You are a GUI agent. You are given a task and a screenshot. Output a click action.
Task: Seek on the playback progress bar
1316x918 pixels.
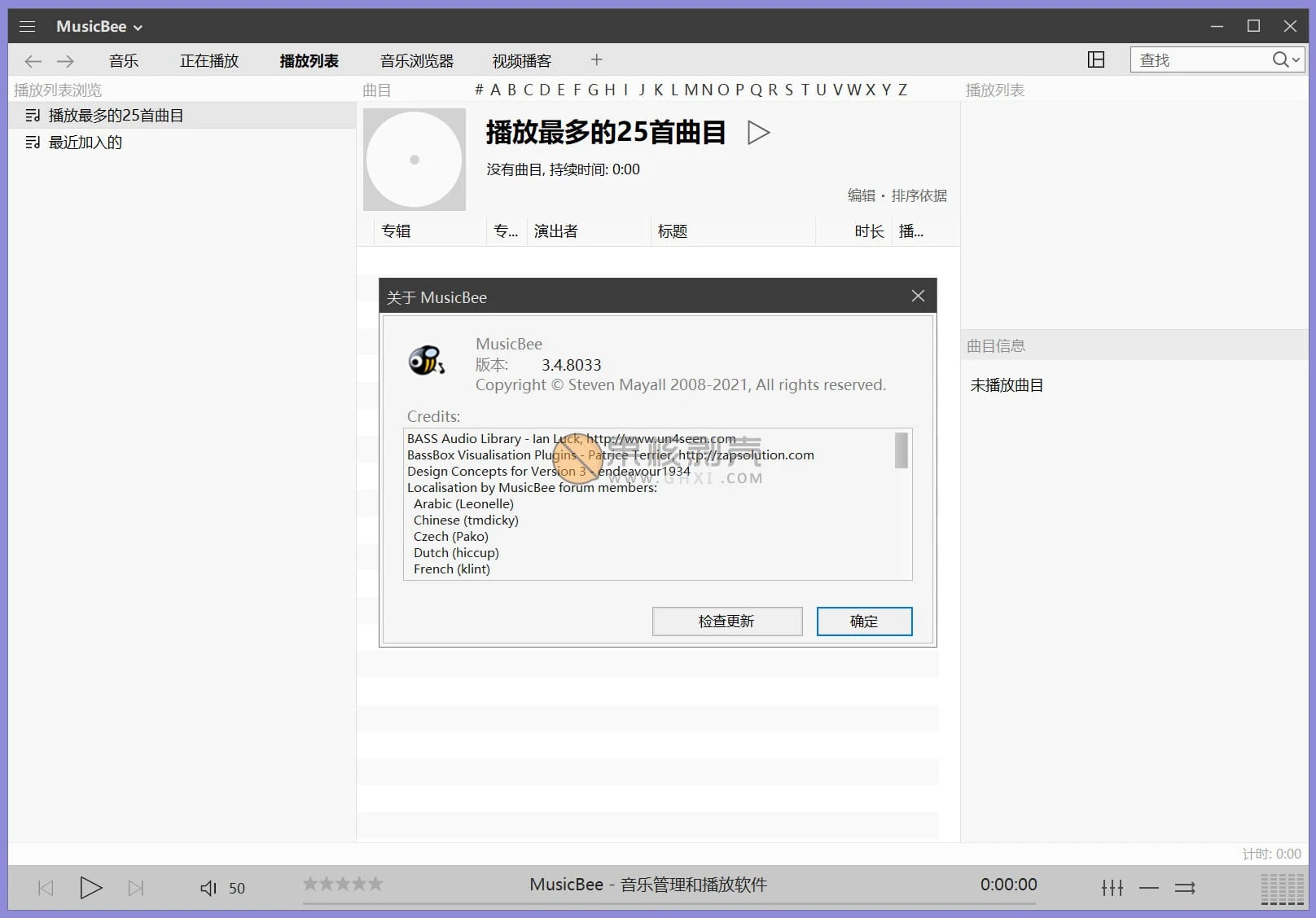tap(669, 903)
